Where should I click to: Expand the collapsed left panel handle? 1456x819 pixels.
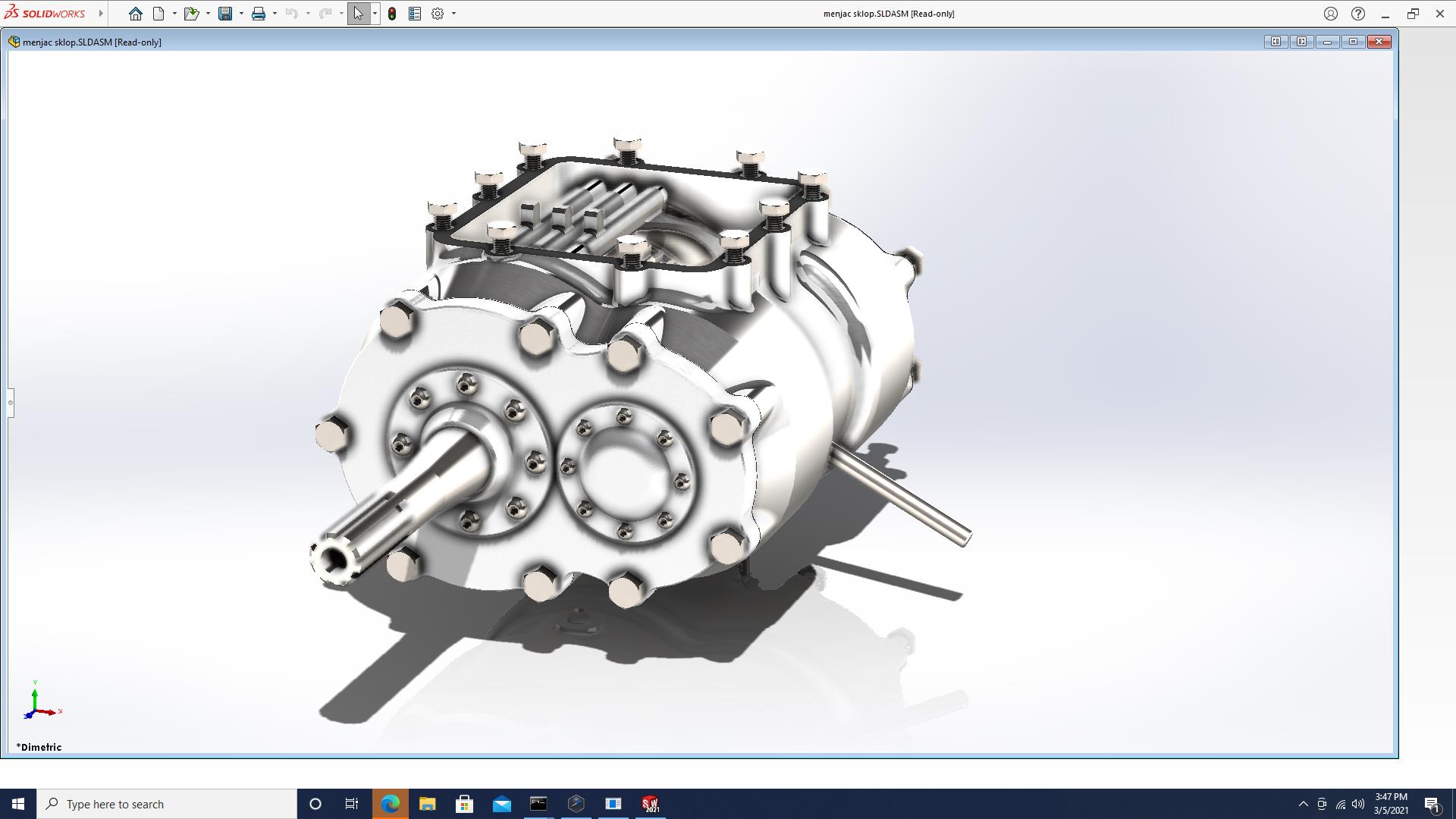[x=11, y=403]
